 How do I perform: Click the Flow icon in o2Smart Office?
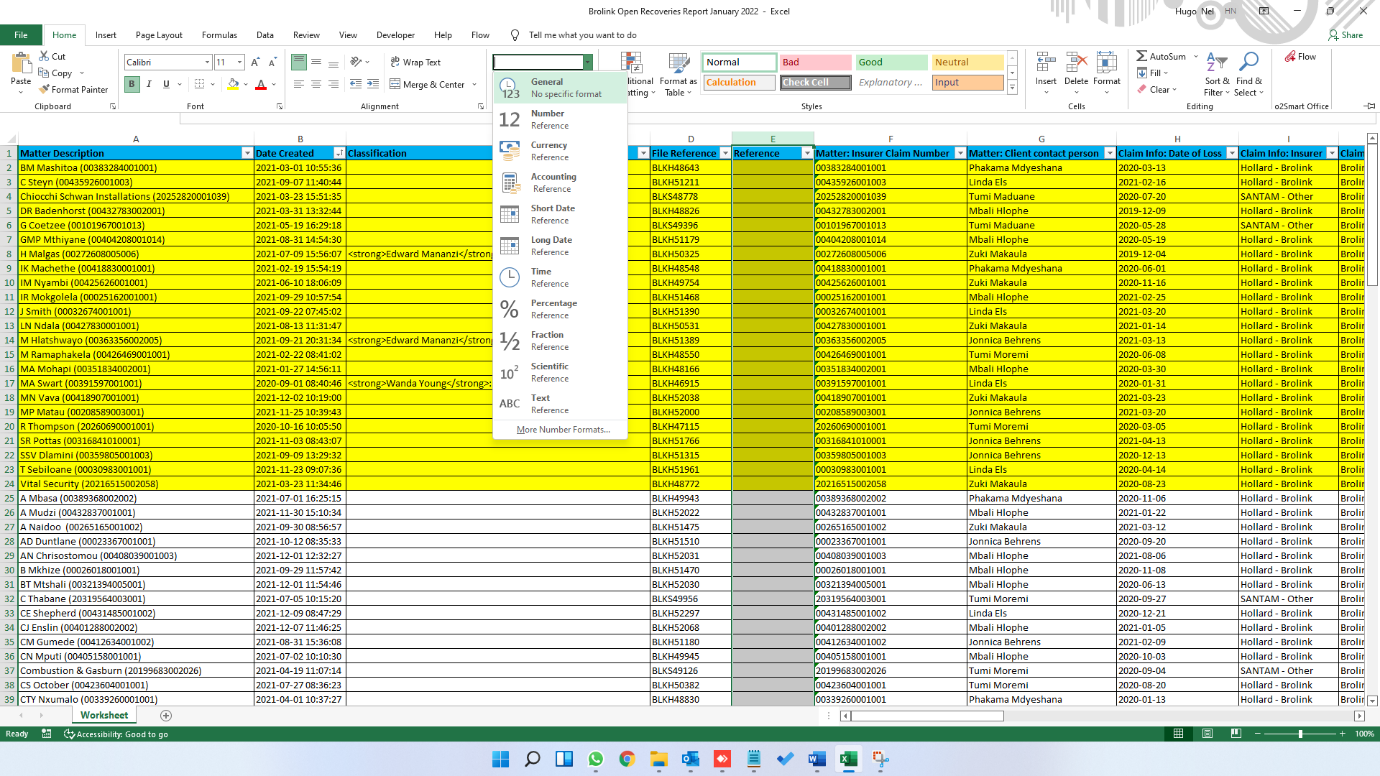pos(1290,57)
